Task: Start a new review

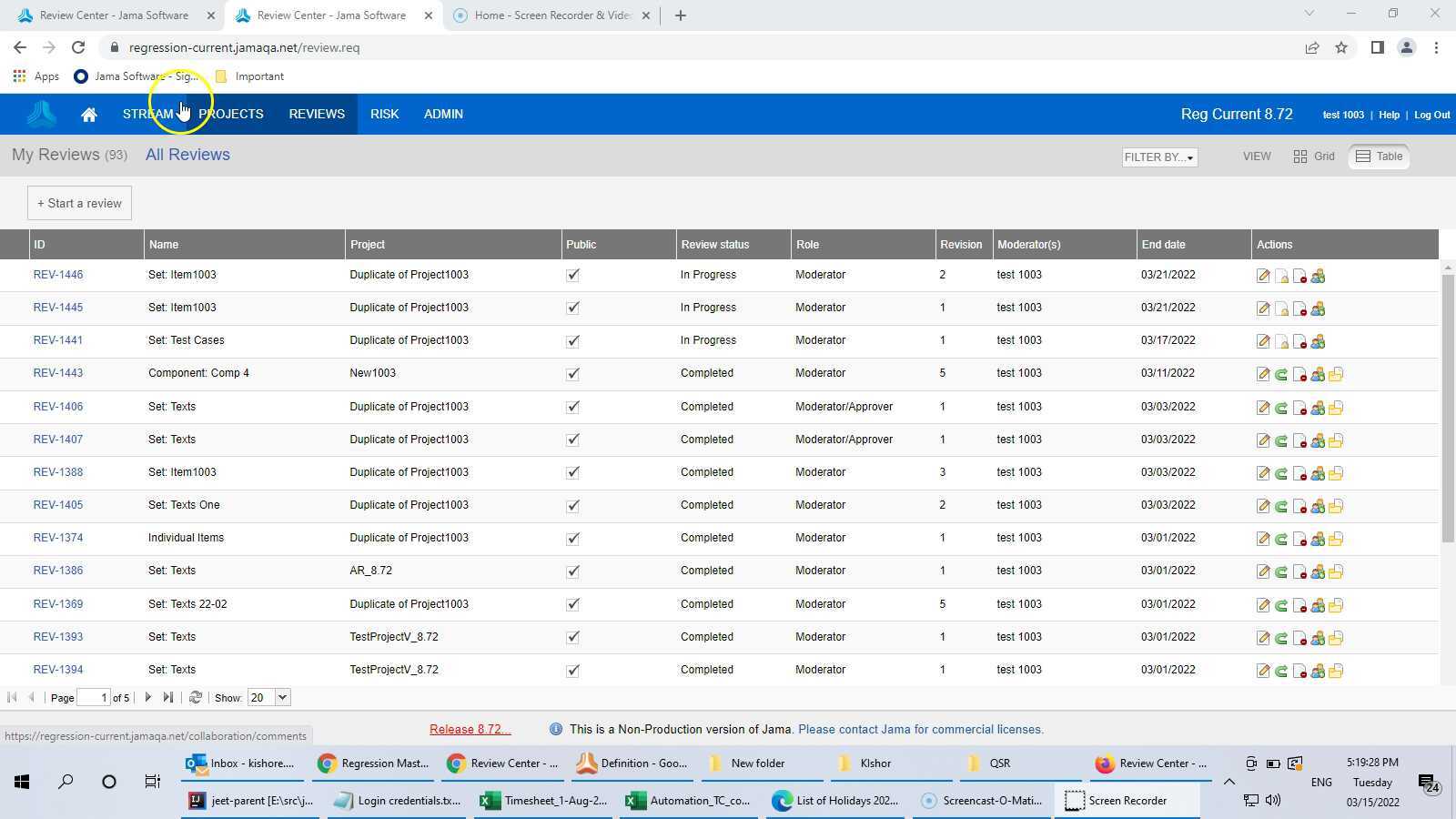Action: coord(79,203)
